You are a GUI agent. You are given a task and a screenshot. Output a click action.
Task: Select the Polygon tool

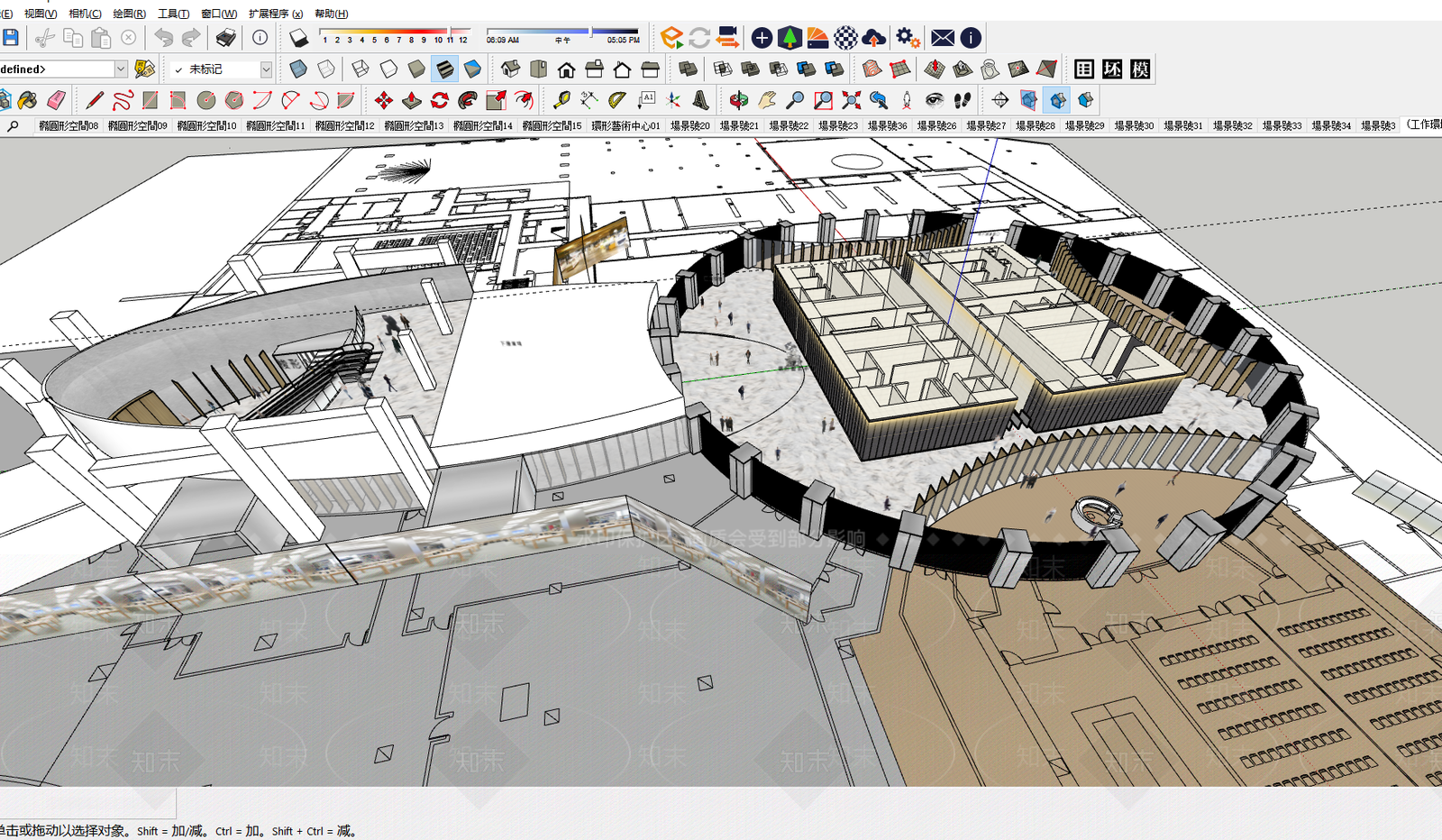tap(234, 100)
